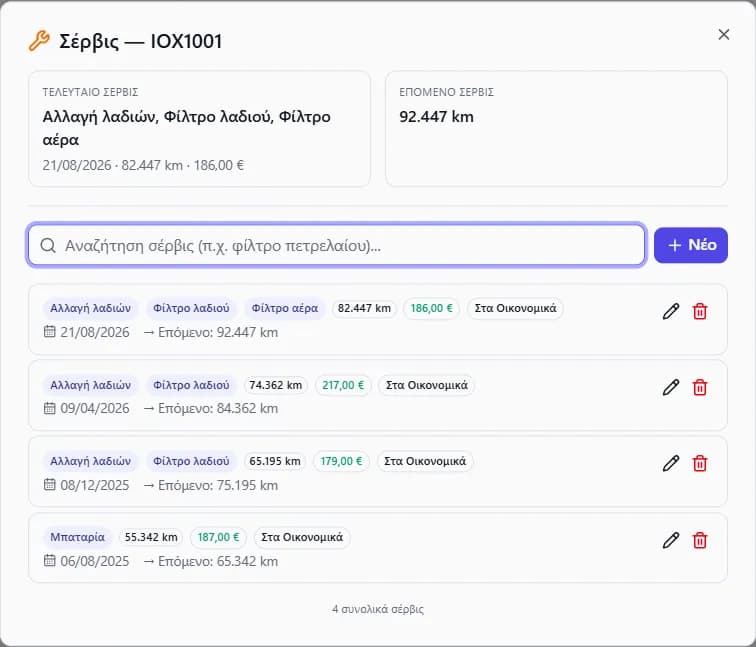Delete the 08/12/2025 service entry
This screenshot has width=756, height=647.
click(x=700, y=463)
